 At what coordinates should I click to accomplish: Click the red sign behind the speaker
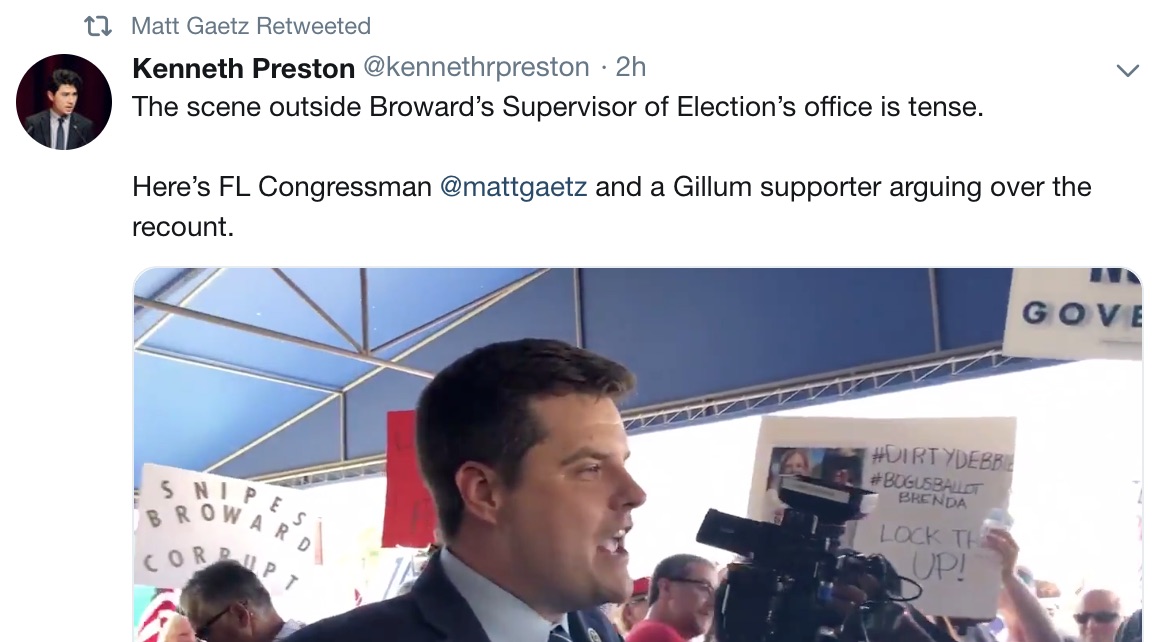coord(405,479)
